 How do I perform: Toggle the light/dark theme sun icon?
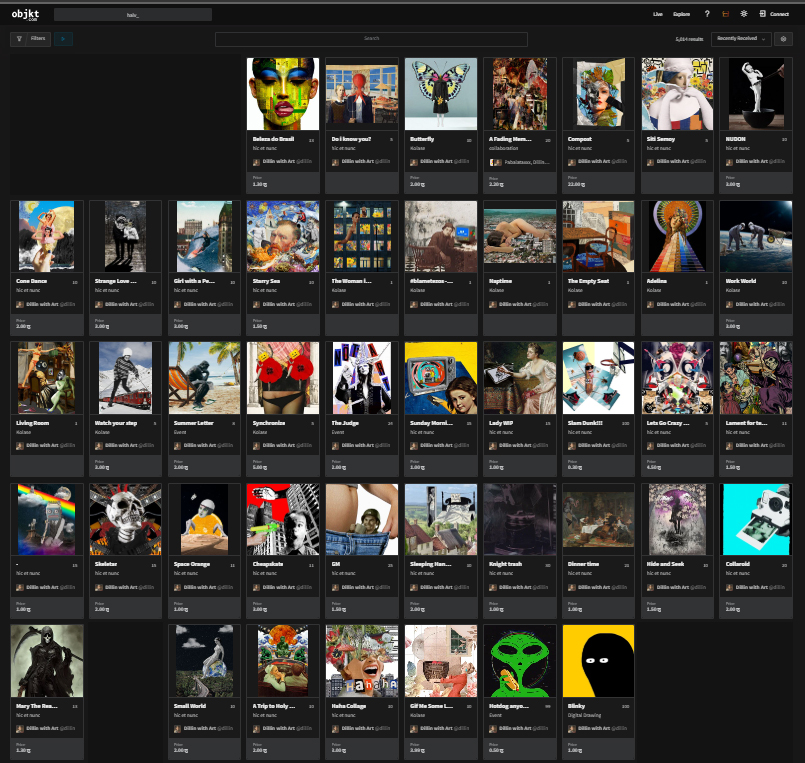pyautogui.click(x=743, y=14)
